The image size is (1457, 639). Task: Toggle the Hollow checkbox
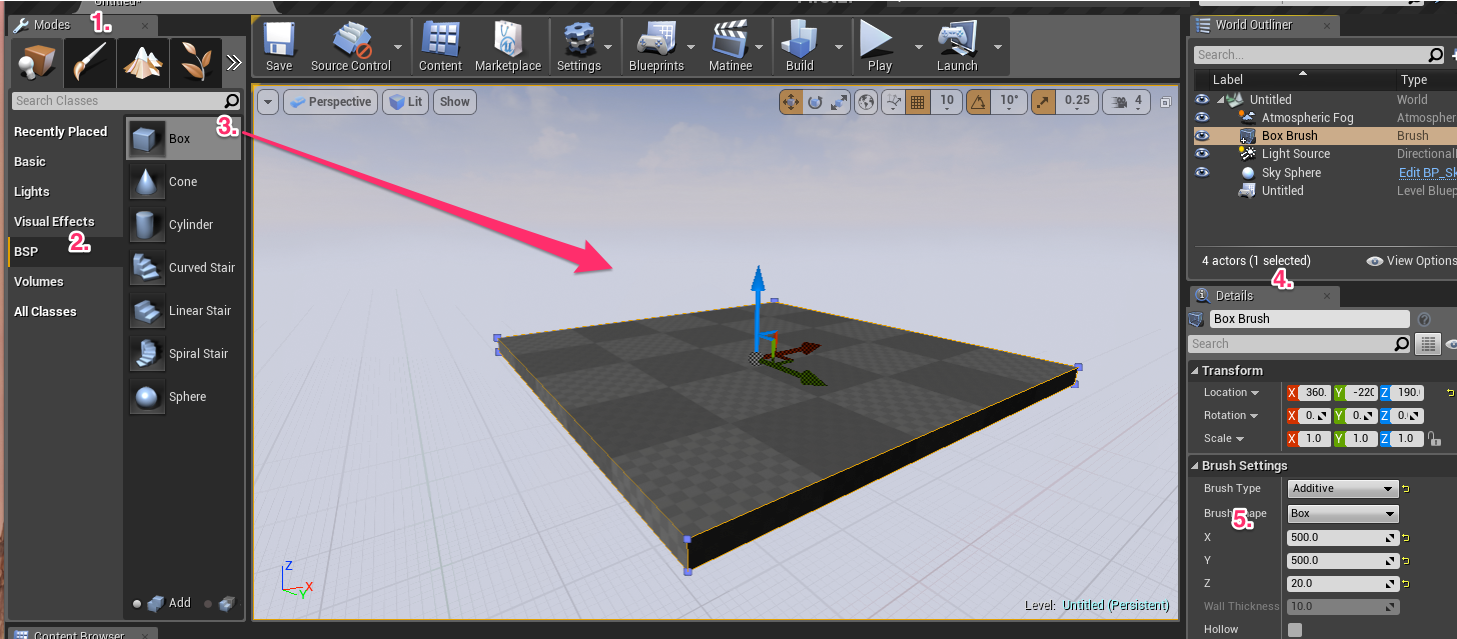click(1295, 629)
